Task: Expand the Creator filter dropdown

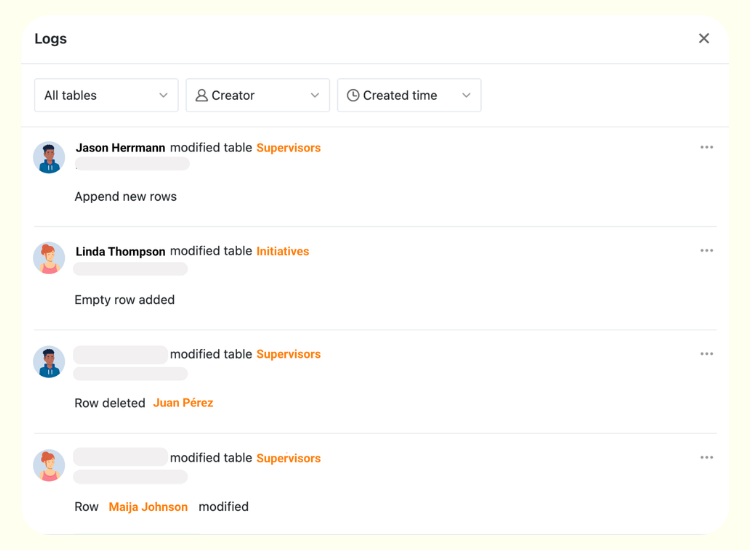Action: [x=257, y=95]
